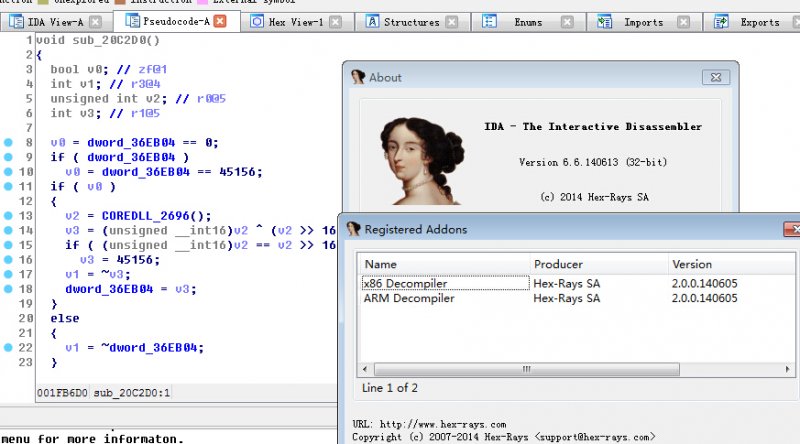Image resolution: width=800 pixels, height=444 pixels.
Task: Toggle breakpoint dot on line 17
Action: pos(8,274)
